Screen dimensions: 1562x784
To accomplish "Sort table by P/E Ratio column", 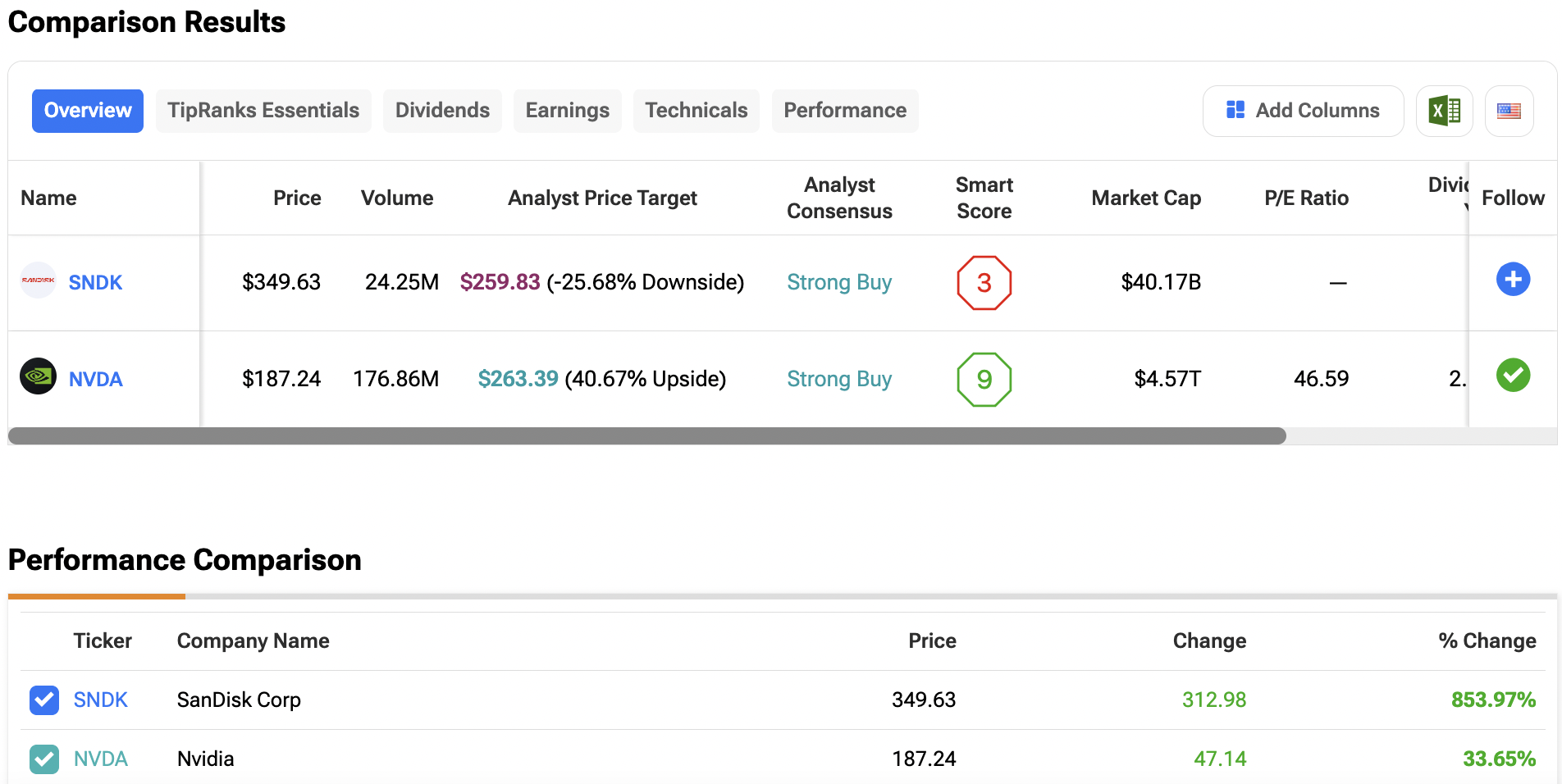I will [1306, 198].
